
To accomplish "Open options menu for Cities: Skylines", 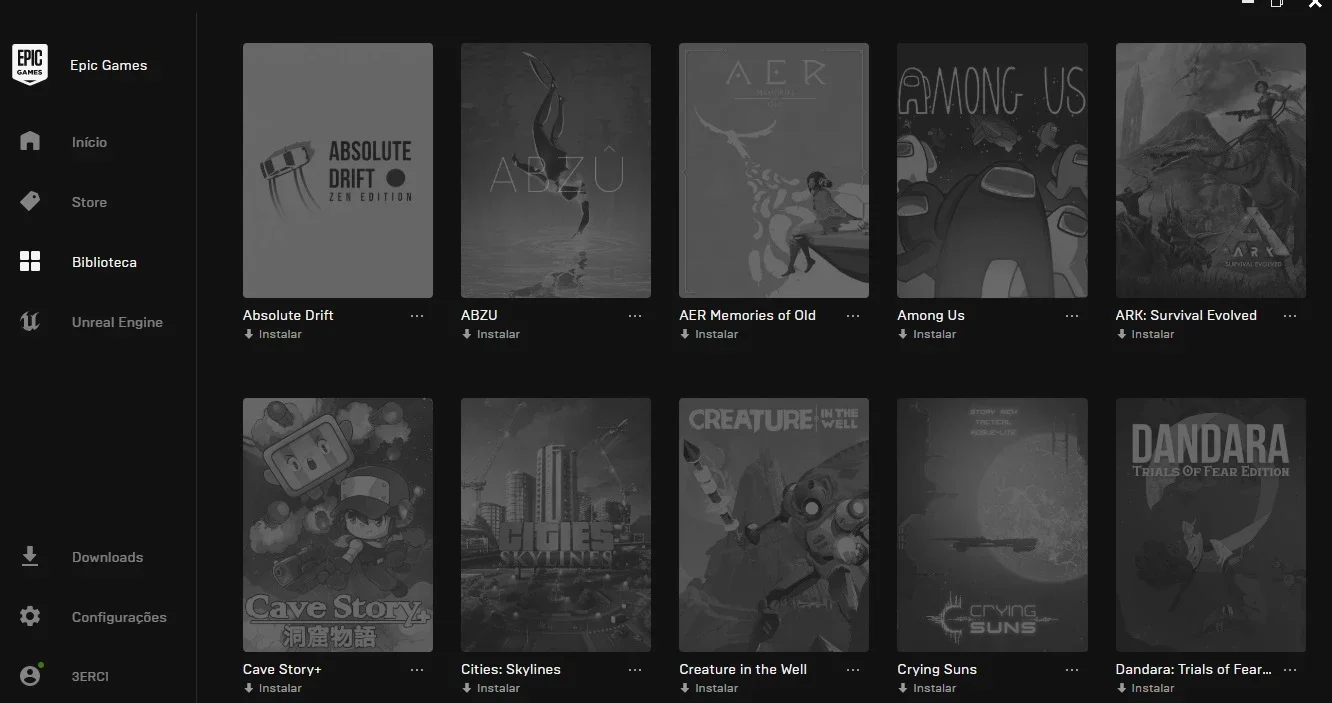I will 635,669.
